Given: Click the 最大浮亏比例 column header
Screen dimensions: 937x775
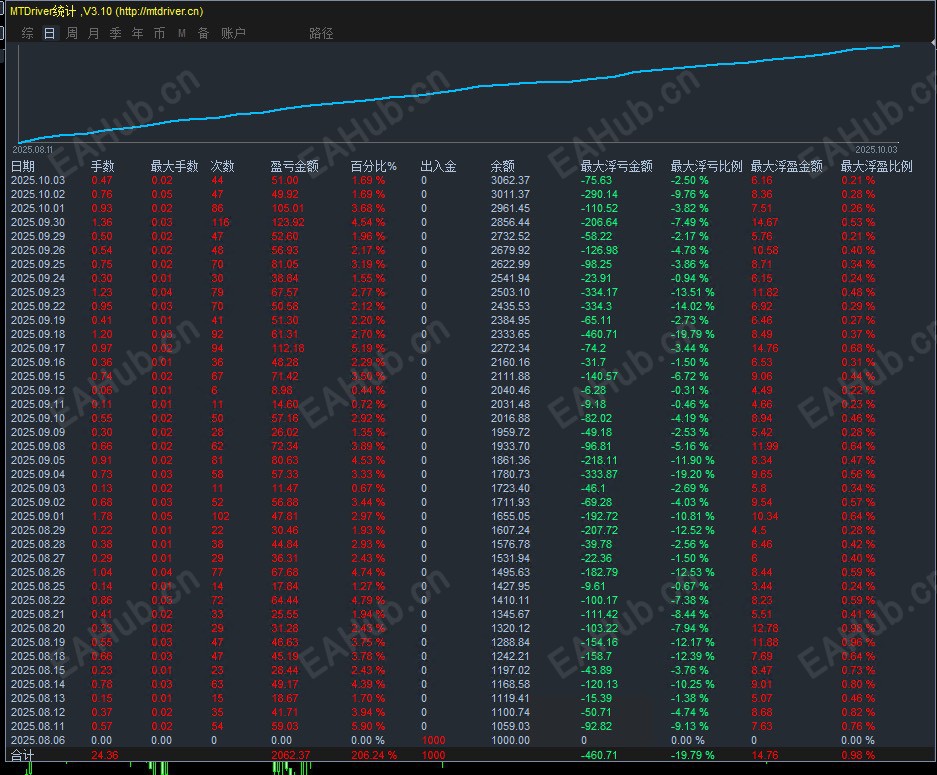Looking at the screenshot, I should (x=706, y=166).
